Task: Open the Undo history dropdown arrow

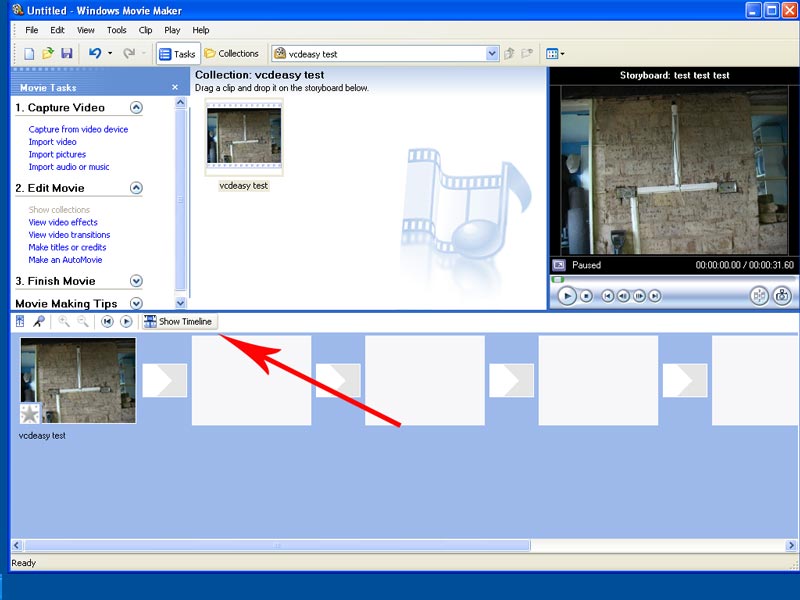Action: point(110,54)
